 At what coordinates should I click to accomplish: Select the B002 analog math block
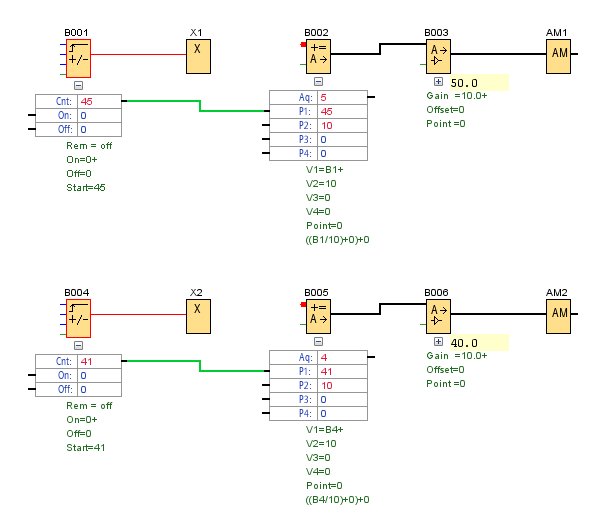(318, 56)
